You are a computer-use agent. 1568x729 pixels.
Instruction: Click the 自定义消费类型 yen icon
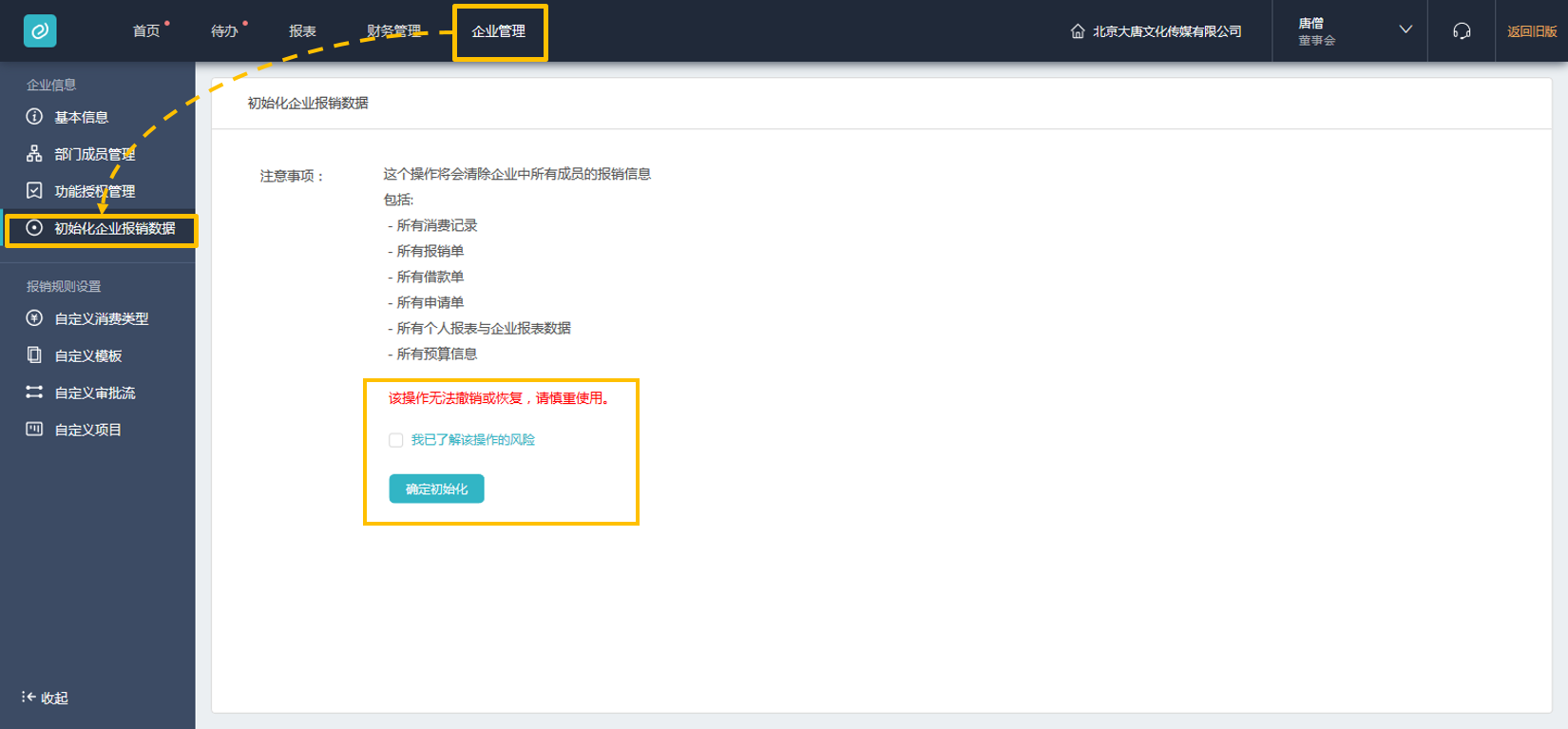(34, 318)
